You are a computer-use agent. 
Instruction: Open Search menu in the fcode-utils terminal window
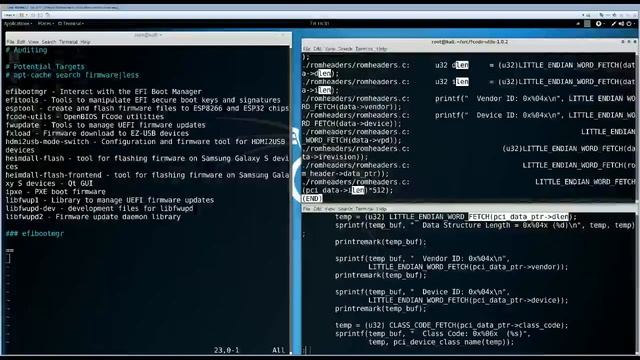(345, 49)
